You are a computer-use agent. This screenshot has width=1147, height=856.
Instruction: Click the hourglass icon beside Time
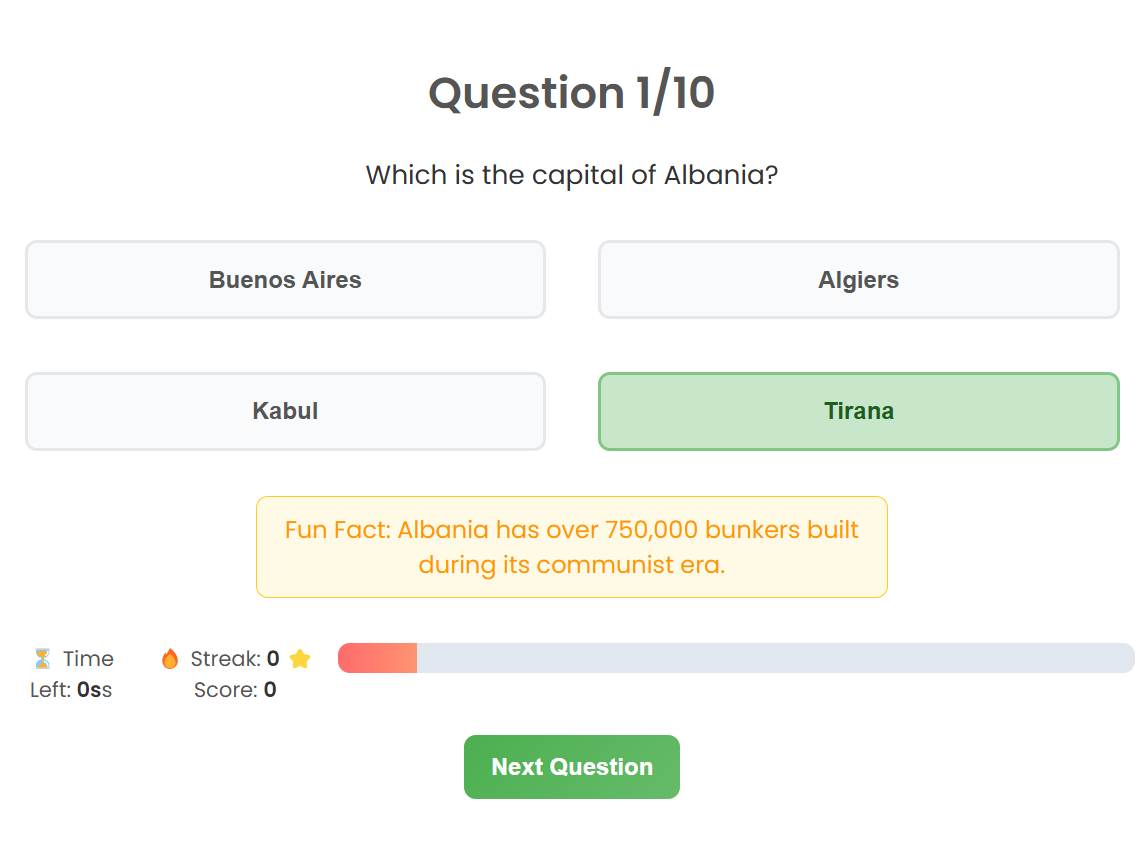[x=42, y=658]
